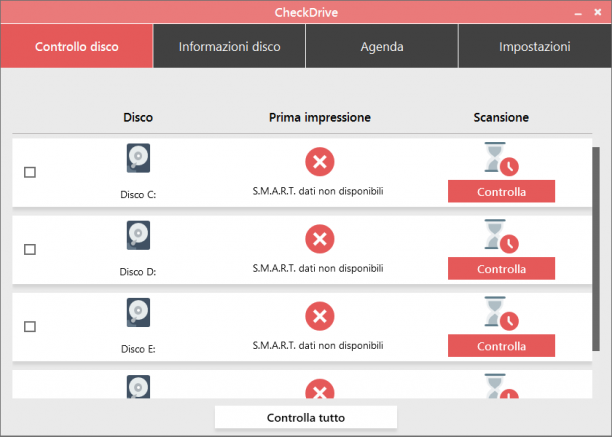Select the Disco C: label

tap(138, 194)
